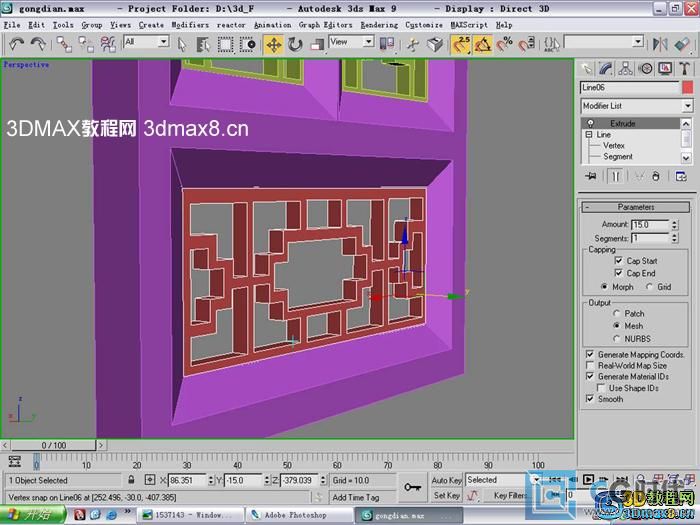Switch to the Motion command panel
Viewport: 700px width, 525px height.
click(645, 68)
